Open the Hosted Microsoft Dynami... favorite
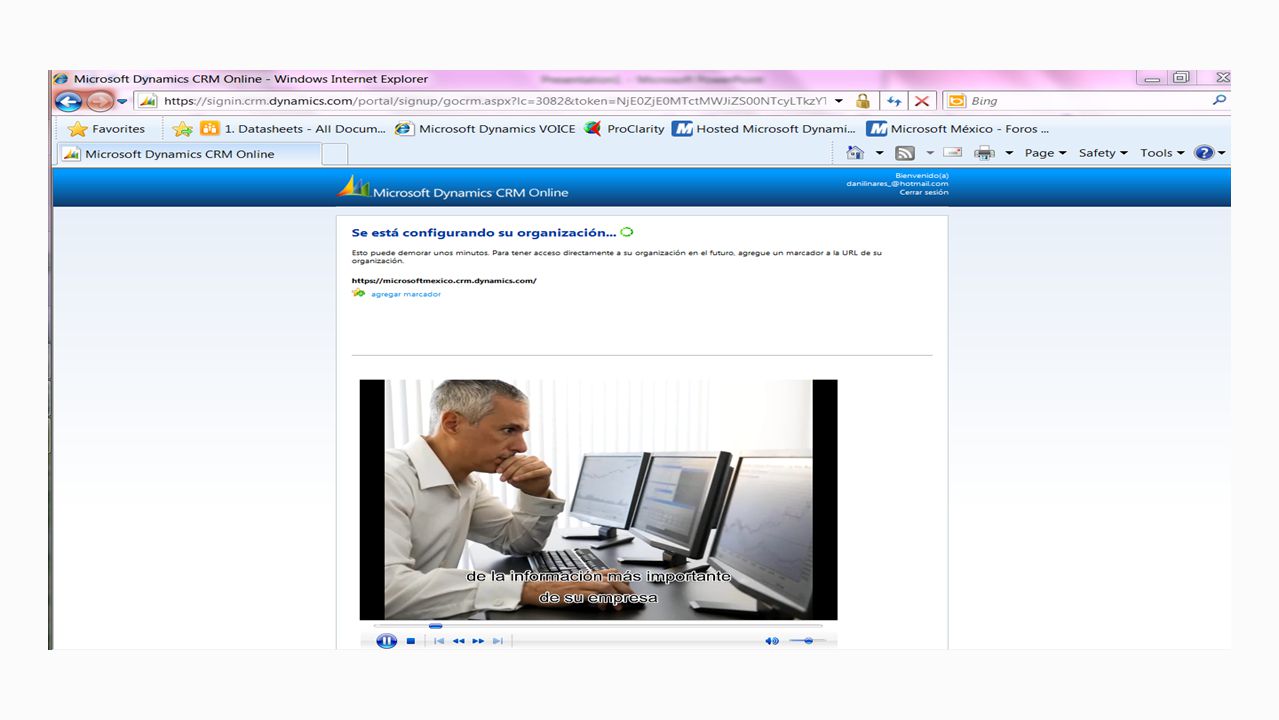Screen dimensions: 1279x720 click(765, 129)
